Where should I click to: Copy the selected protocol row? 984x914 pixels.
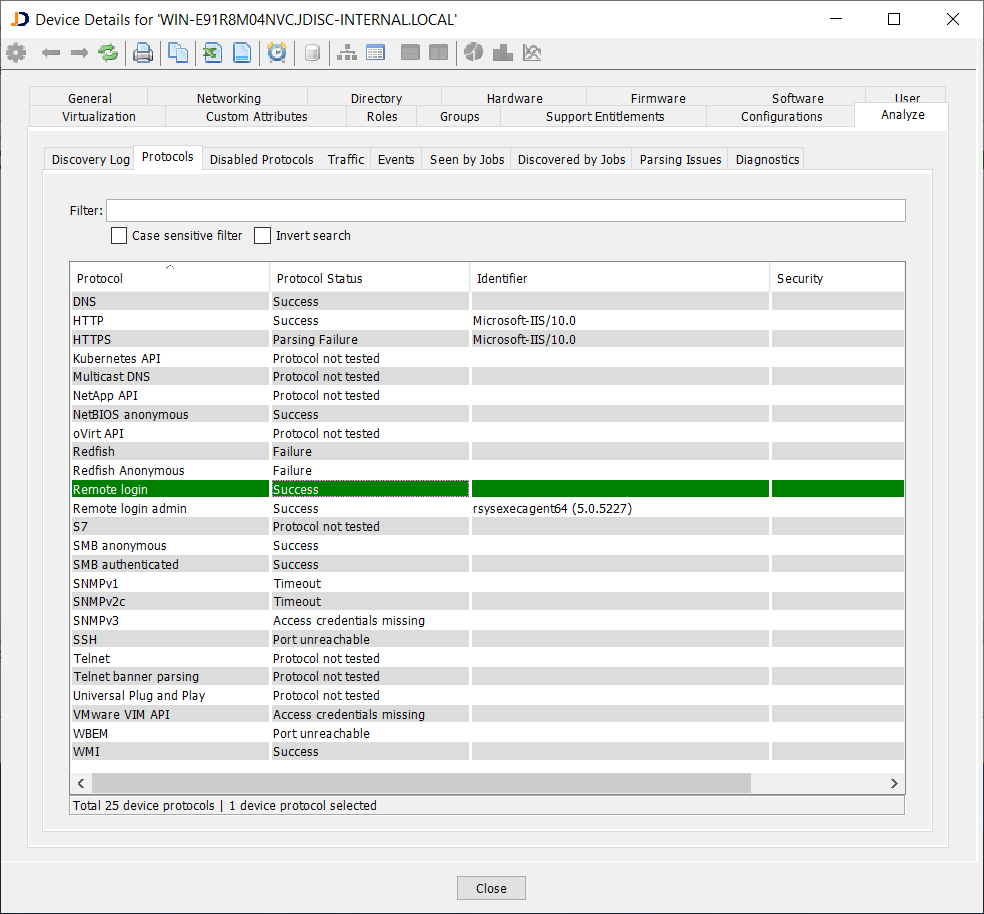click(178, 52)
